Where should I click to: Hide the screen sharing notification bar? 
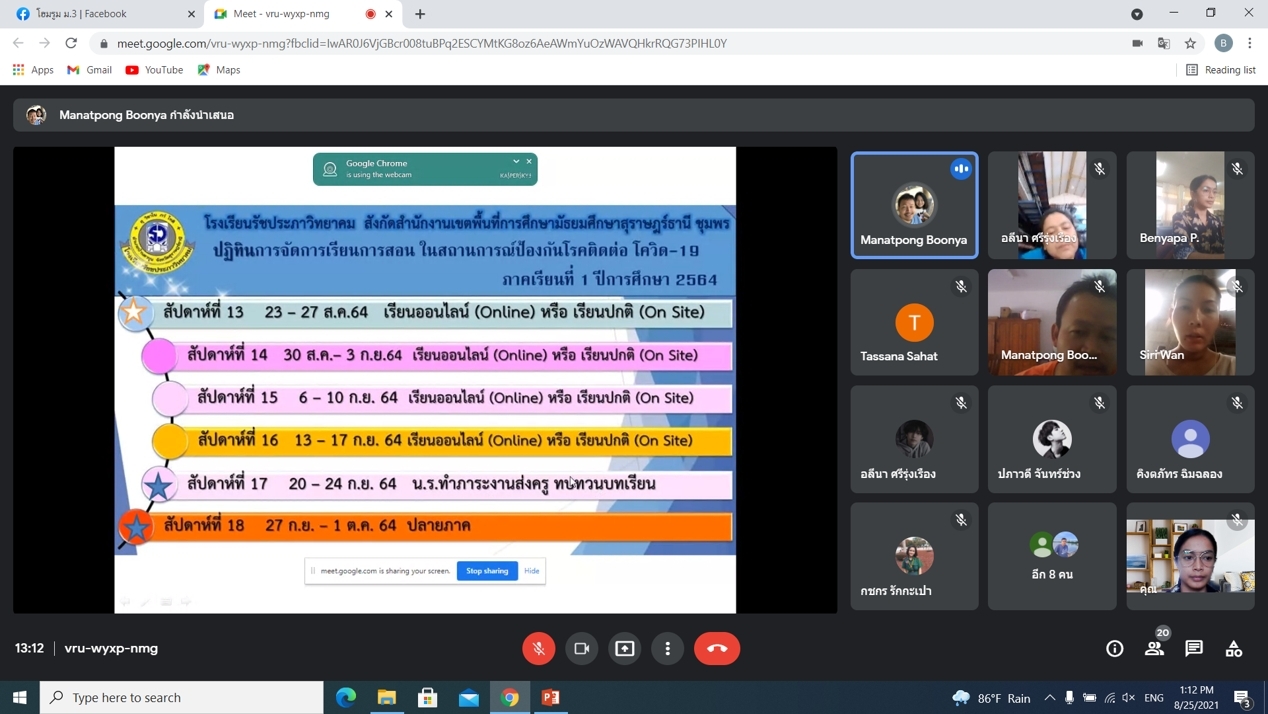tap(532, 571)
